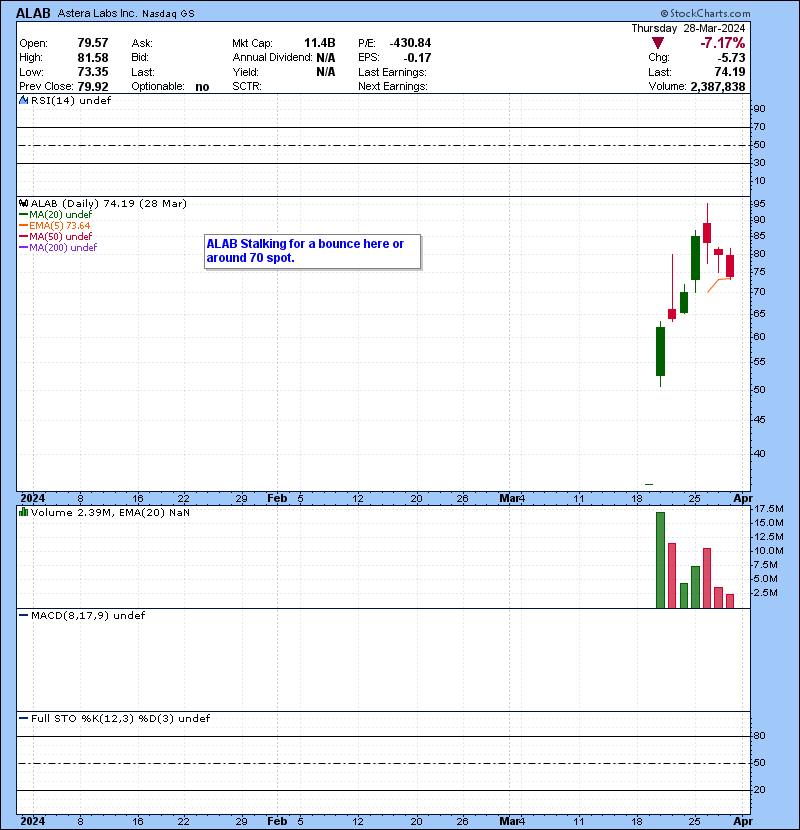Click the ALAB ticker symbol in header
Image resolution: width=800 pixels, height=830 pixels.
(x=33, y=13)
